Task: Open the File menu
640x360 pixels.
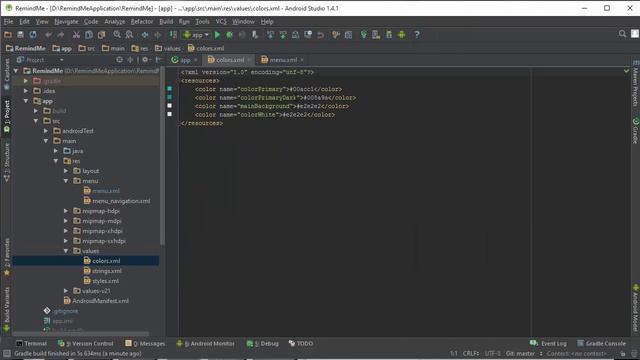Action: [x=8, y=21]
